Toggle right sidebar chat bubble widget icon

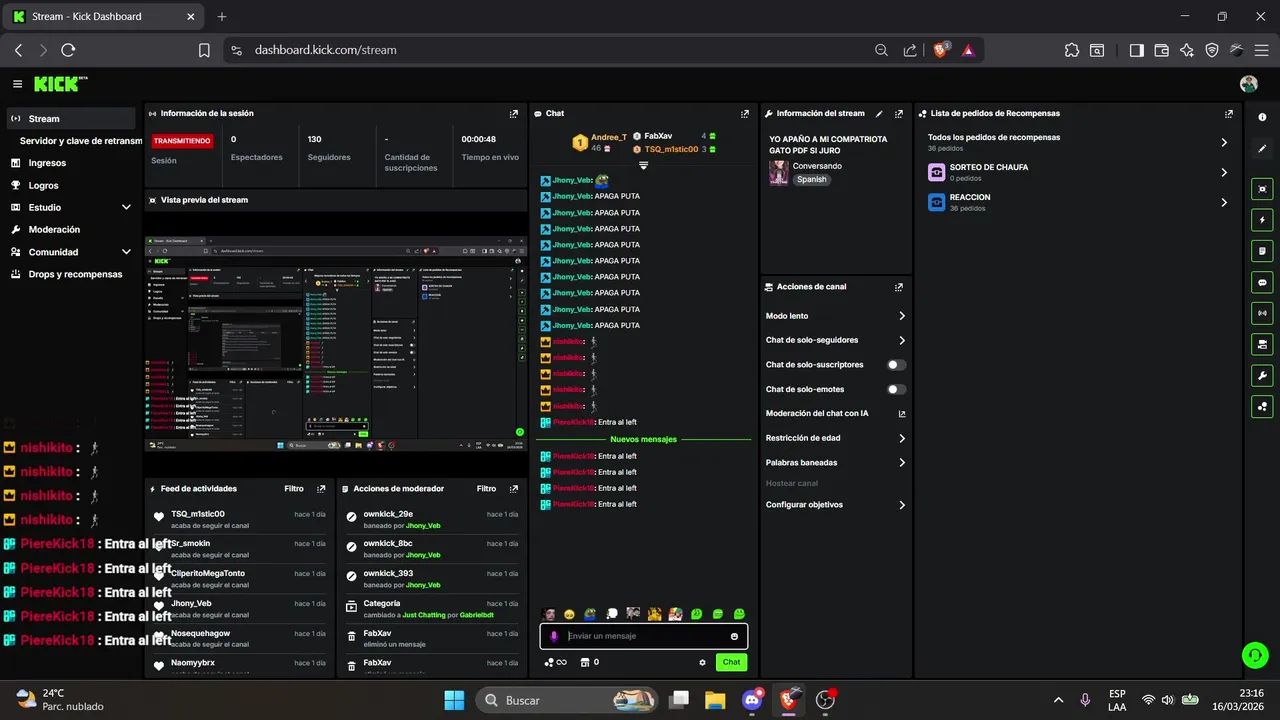tap(1262, 282)
